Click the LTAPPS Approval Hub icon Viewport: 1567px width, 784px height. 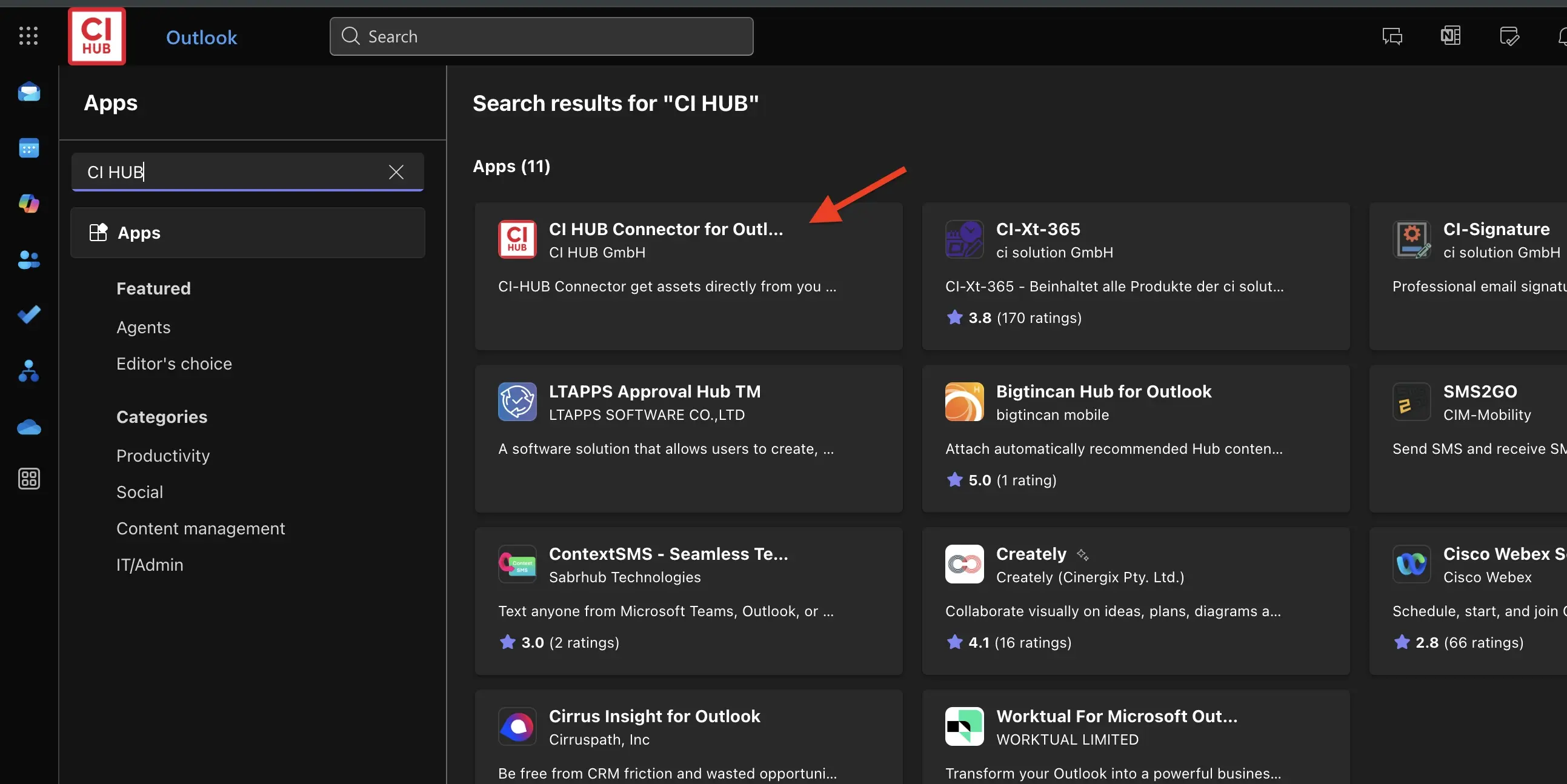pos(517,402)
